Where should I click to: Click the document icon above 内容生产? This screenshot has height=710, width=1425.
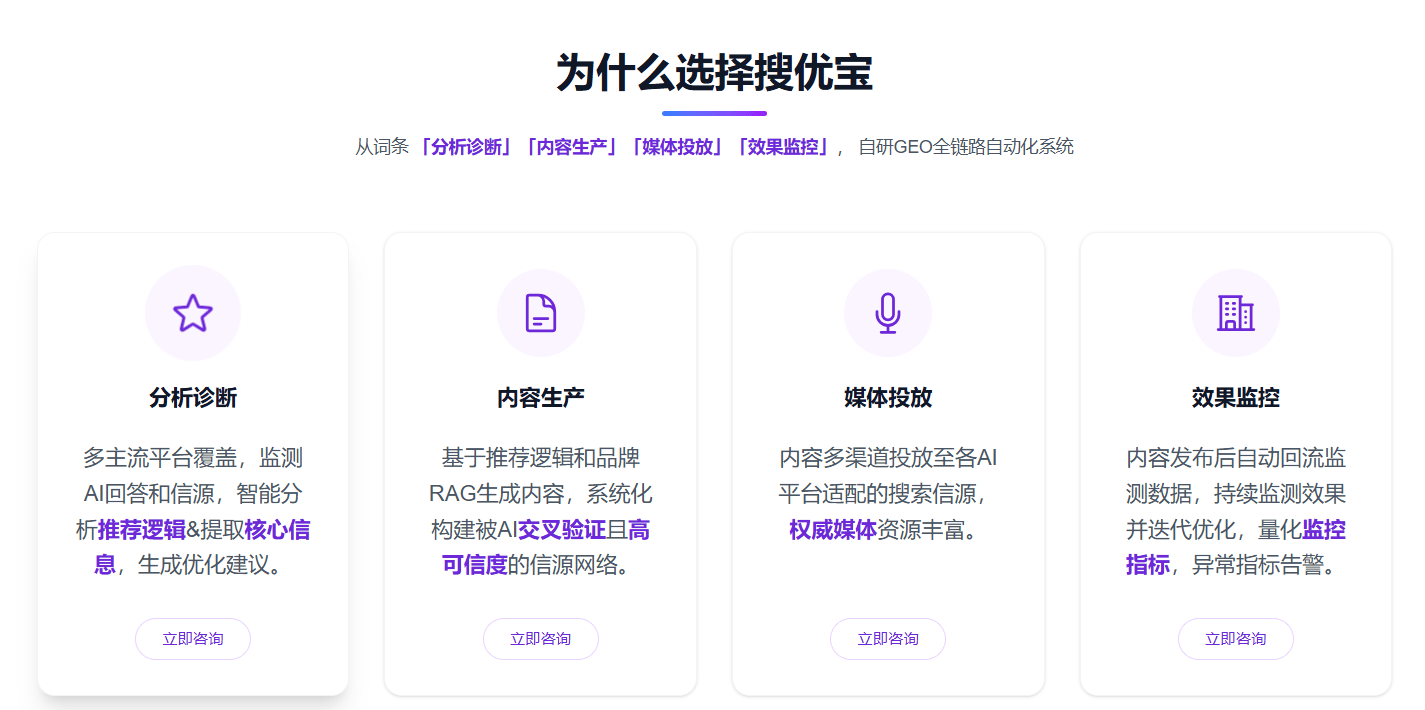click(x=541, y=313)
